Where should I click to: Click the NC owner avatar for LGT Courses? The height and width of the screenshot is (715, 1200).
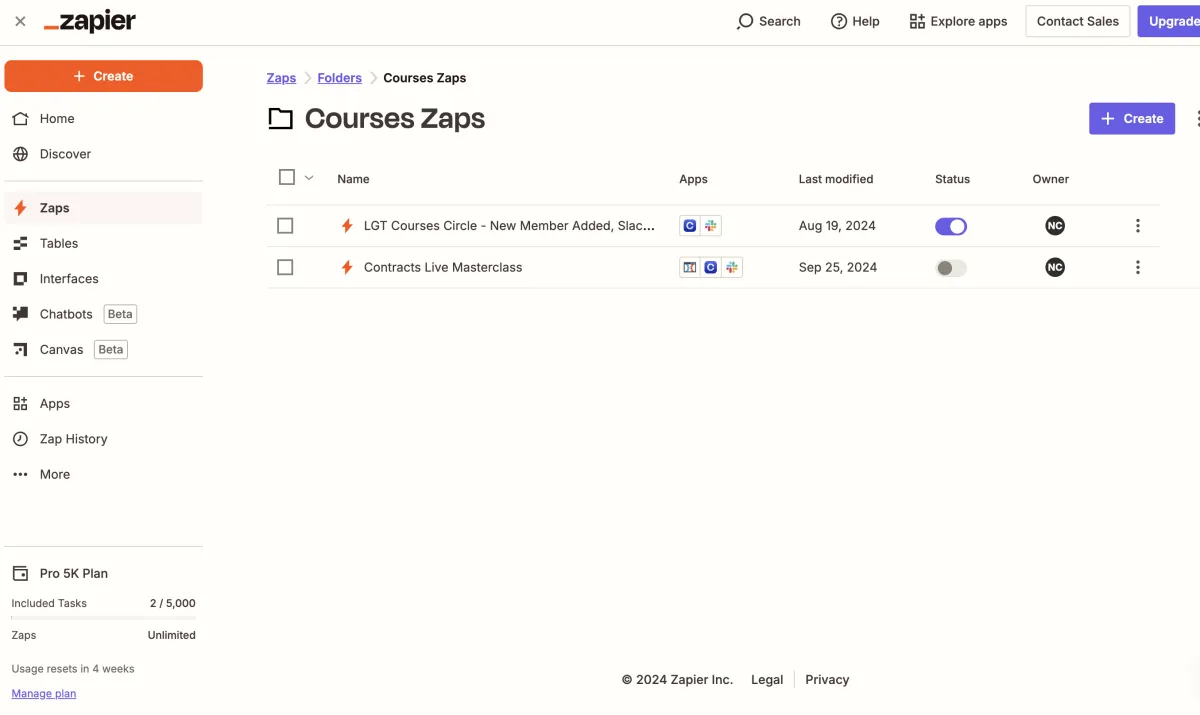1055,226
